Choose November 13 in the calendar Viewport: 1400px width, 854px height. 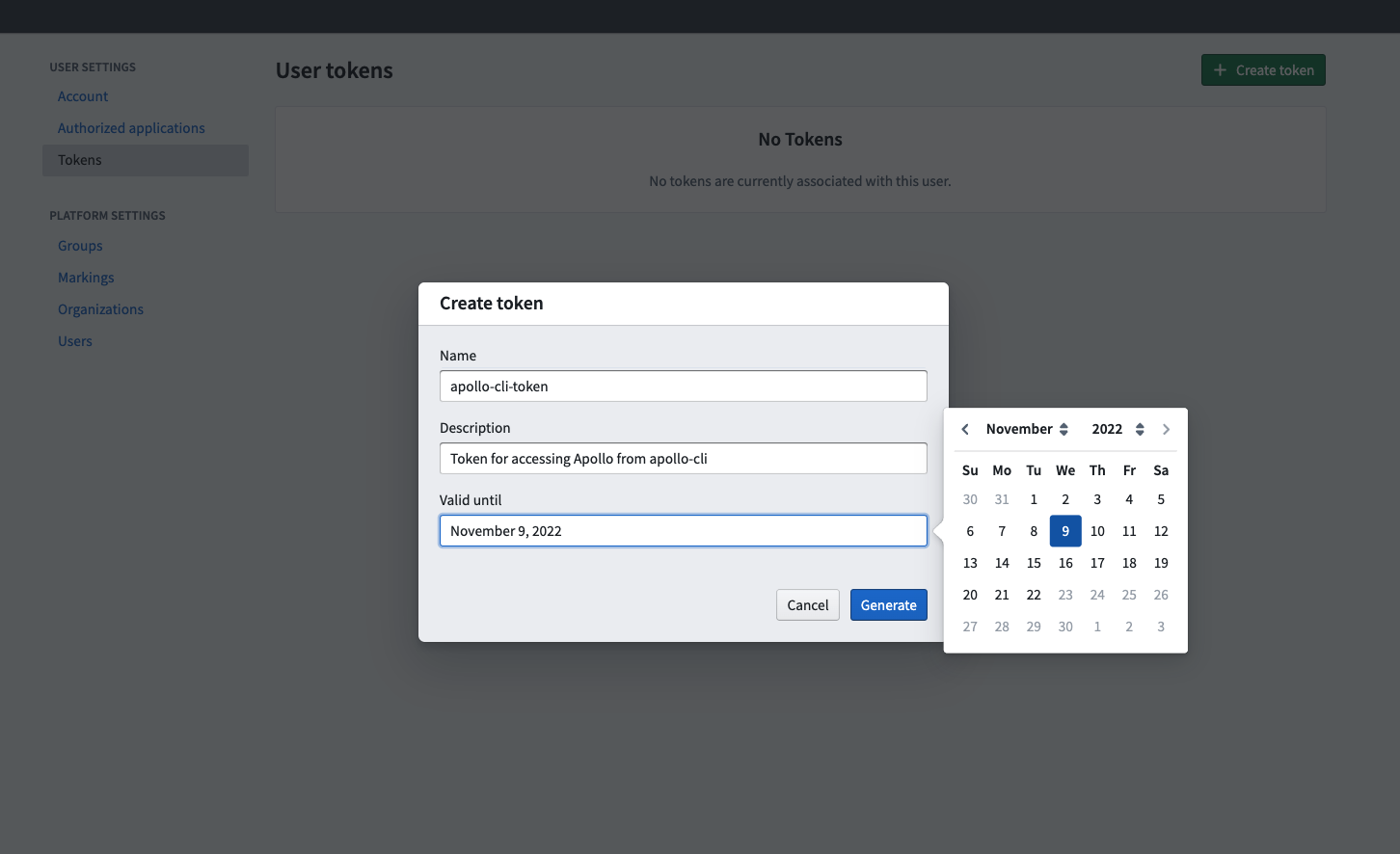click(x=970, y=563)
